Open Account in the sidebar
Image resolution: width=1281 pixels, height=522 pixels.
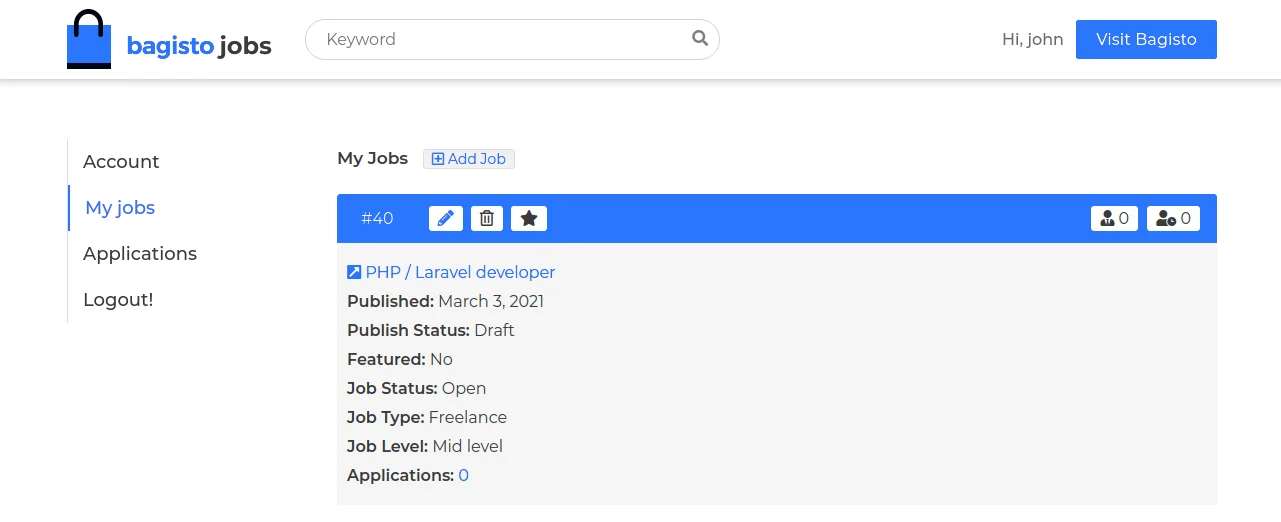point(121,162)
